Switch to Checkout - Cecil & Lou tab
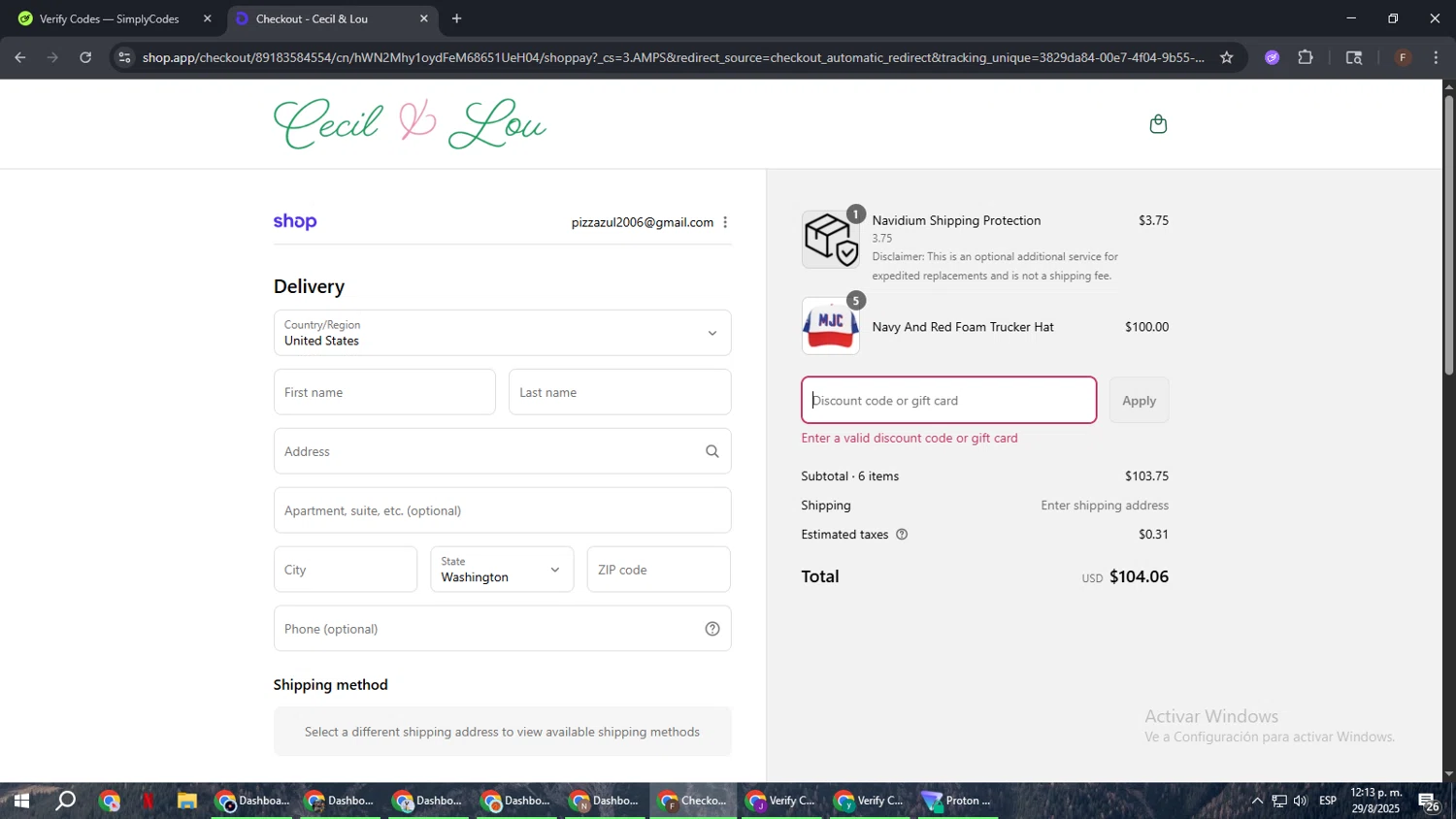The width and height of the screenshot is (1456, 819). pyautogui.click(x=333, y=18)
